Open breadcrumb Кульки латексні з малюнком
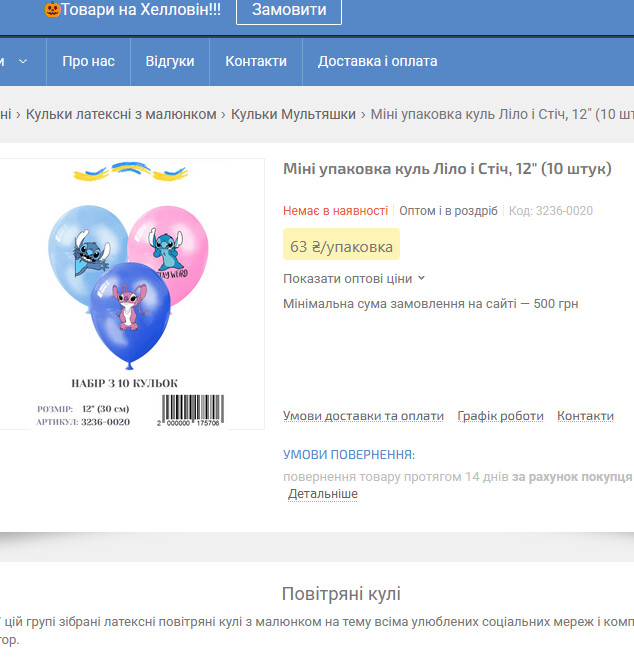Image resolution: width=634 pixels, height=660 pixels. (x=121, y=115)
